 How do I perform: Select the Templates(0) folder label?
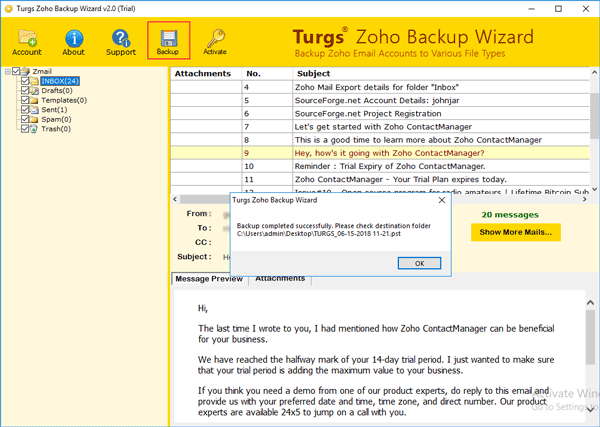(64, 100)
